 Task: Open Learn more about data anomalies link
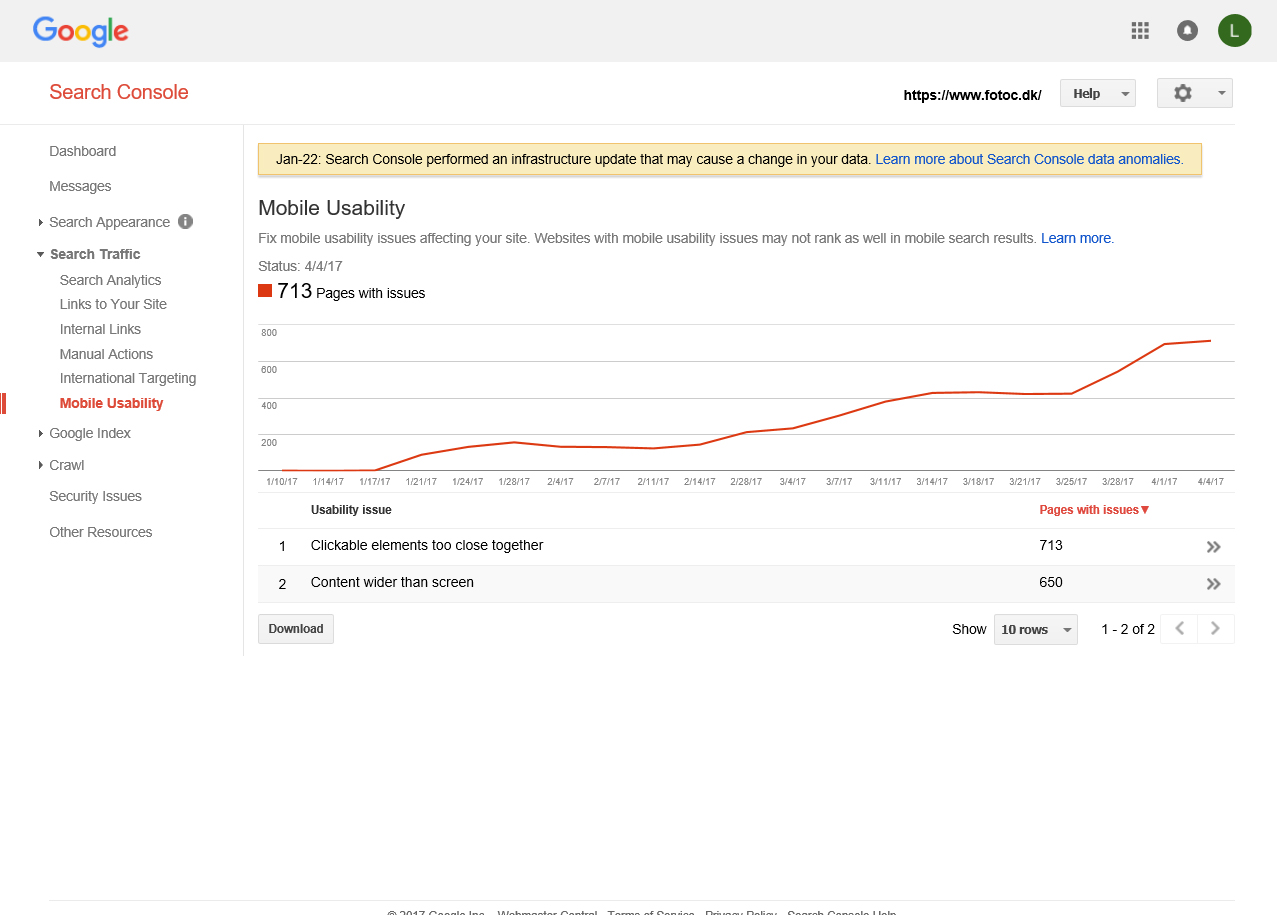point(1029,159)
